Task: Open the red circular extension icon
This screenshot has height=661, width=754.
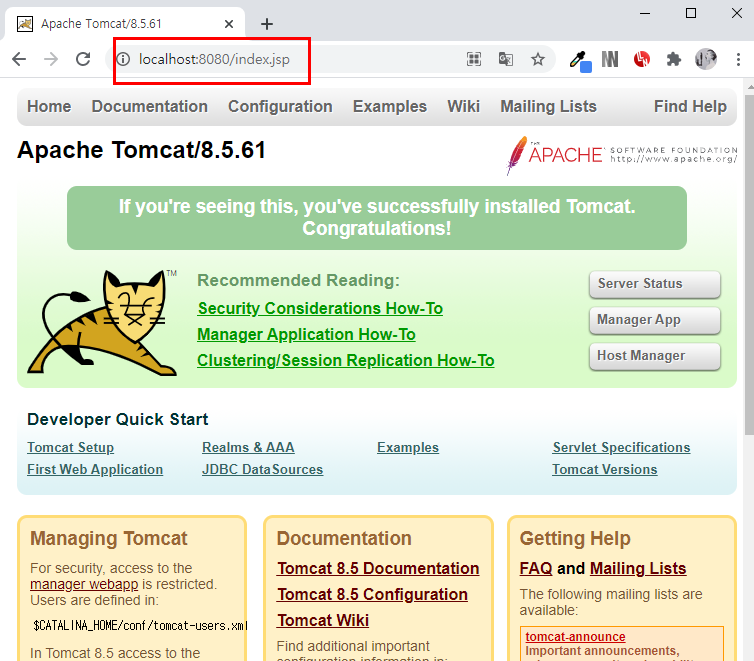Action: (641, 59)
